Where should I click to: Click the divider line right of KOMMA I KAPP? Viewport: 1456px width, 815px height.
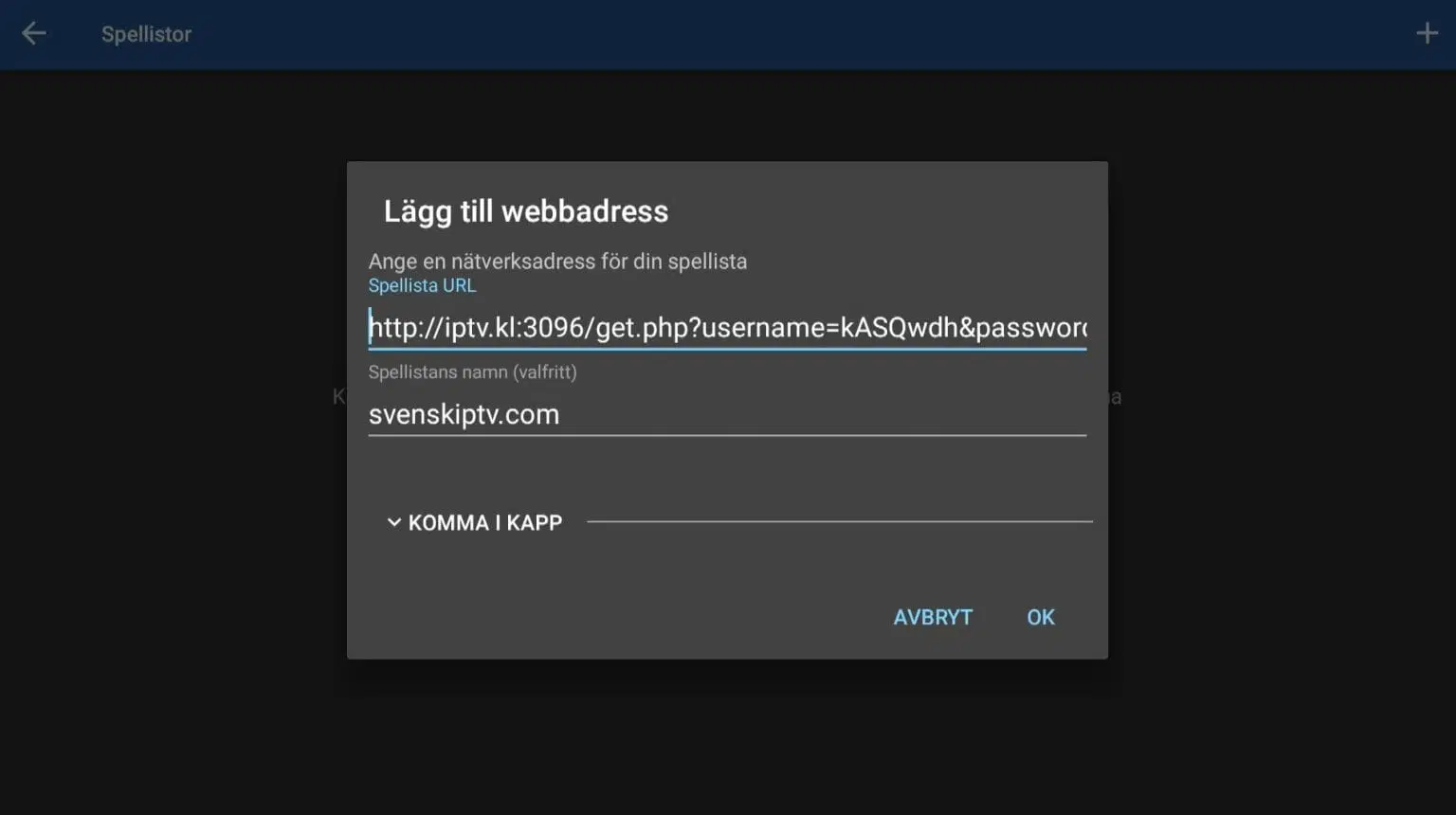tap(840, 521)
